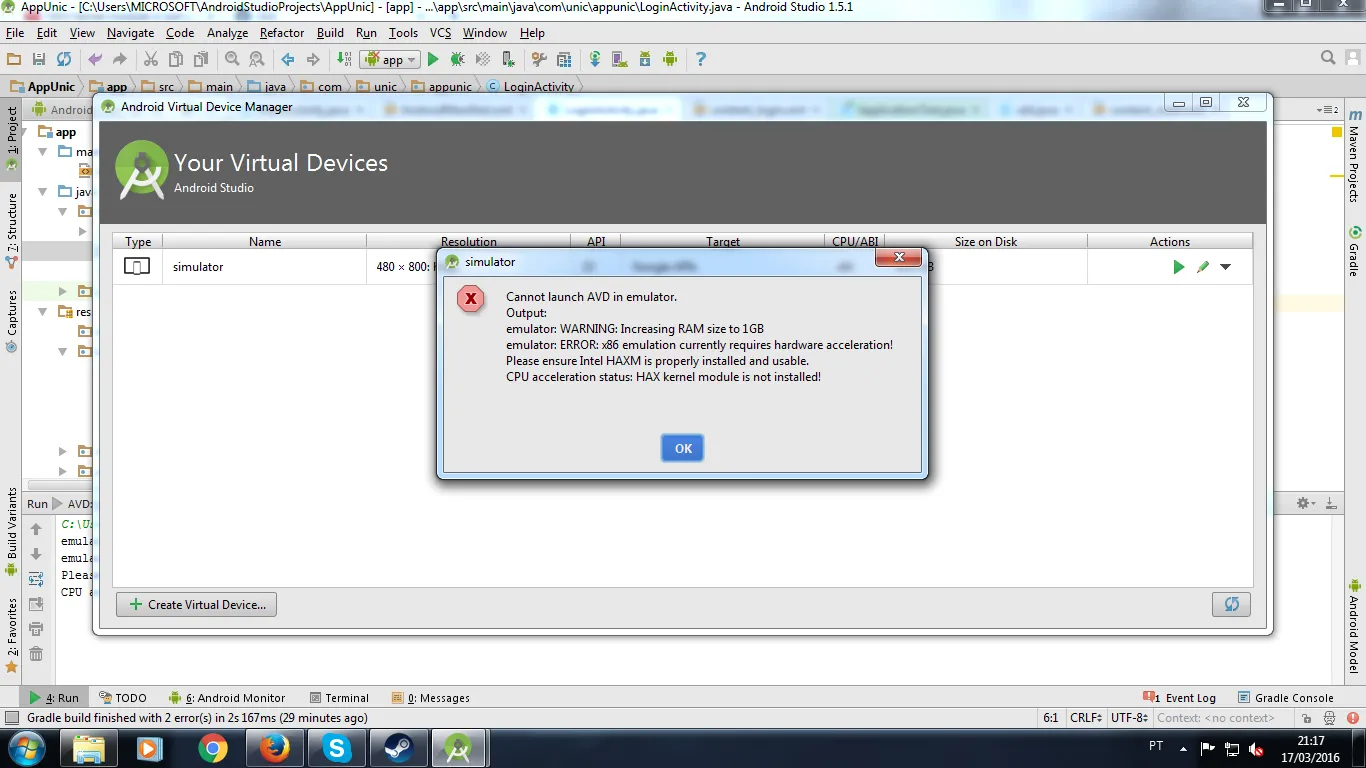Launch the simulator AVD with play icon
This screenshot has height=768, width=1366.
pyautogui.click(x=1178, y=267)
